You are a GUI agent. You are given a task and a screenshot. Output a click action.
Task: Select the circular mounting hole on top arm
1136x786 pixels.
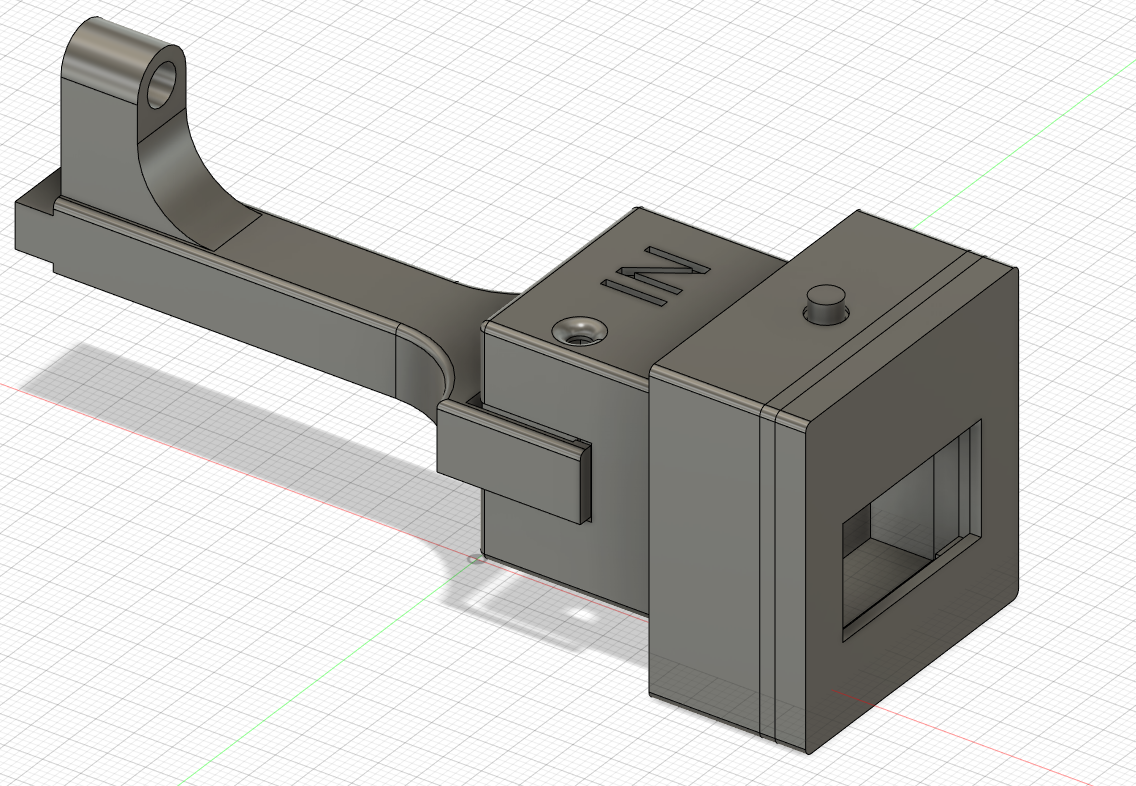point(163,85)
